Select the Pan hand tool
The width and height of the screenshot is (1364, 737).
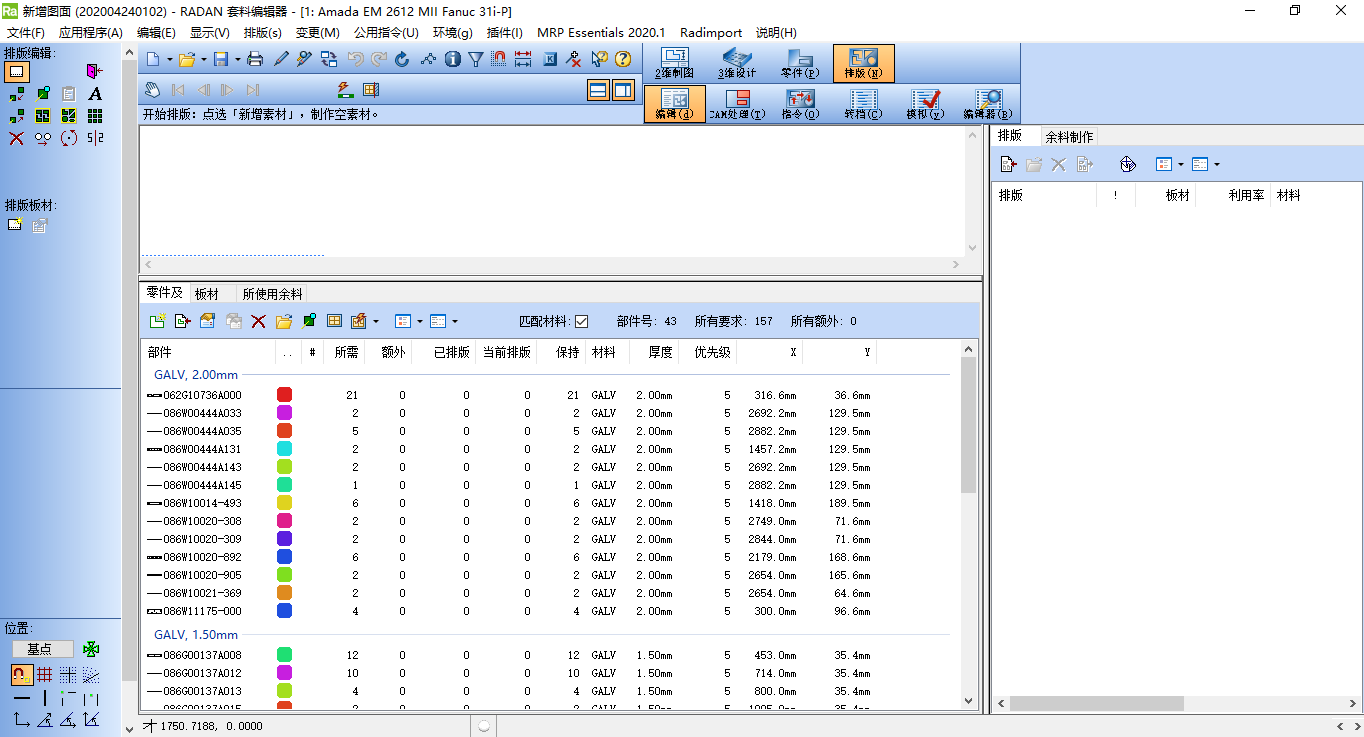pyautogui.click(x=152, y=90)
